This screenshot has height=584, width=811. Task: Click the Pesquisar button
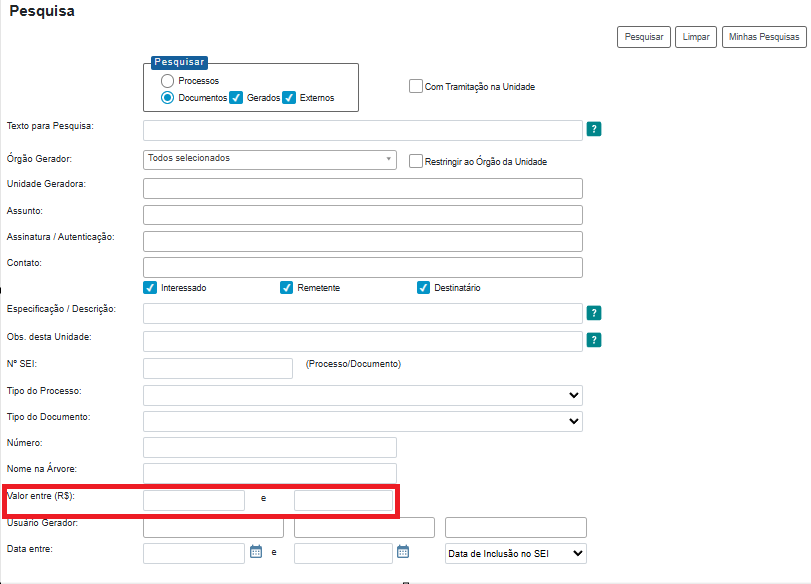pyautogui.click(x=644, y=37)
